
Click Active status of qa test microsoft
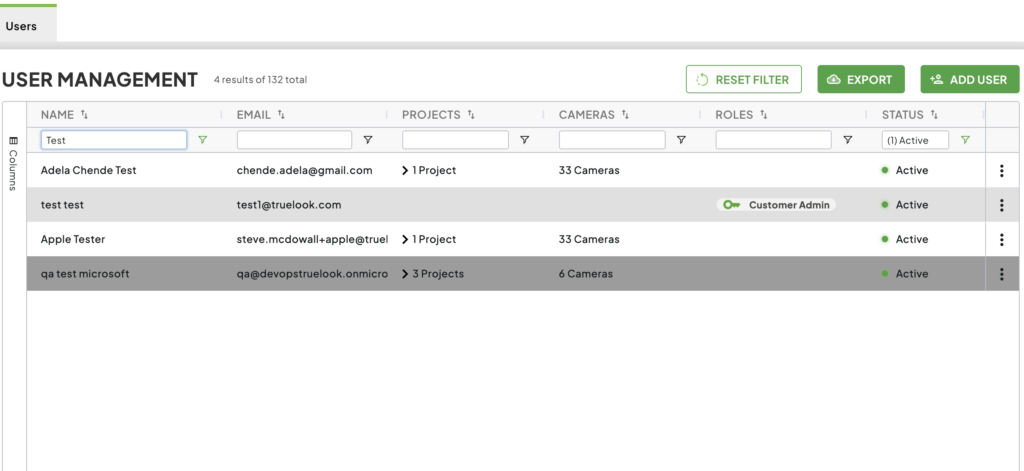(x=904, y=274)
